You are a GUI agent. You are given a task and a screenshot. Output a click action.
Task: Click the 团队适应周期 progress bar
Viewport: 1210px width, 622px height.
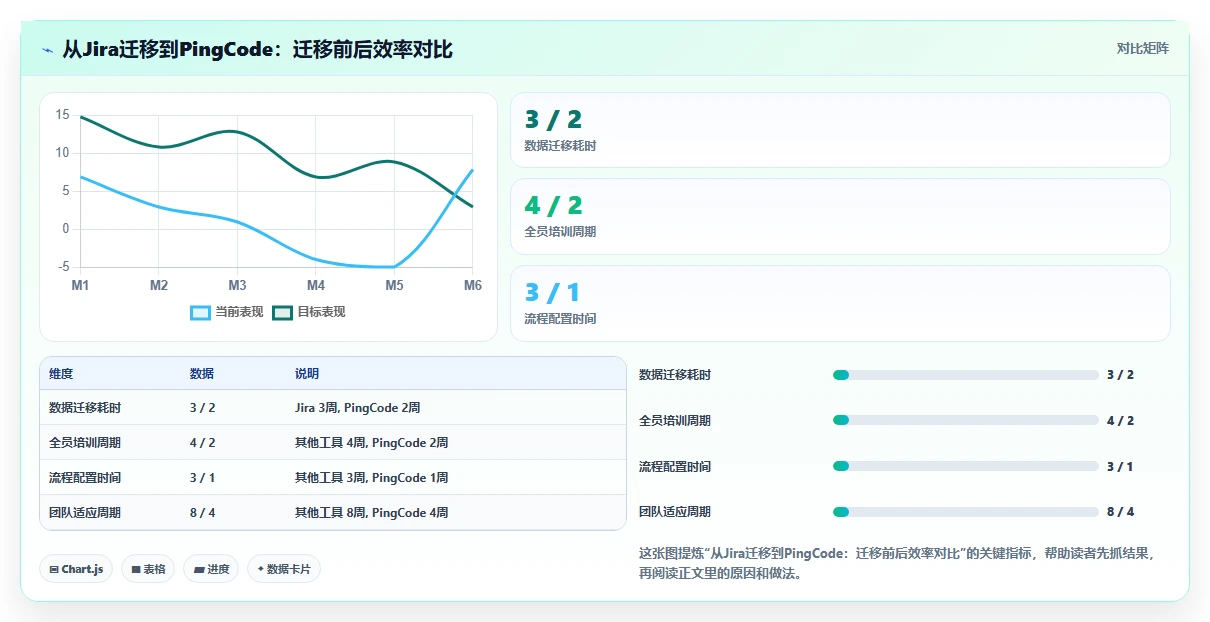click(965, 512)
